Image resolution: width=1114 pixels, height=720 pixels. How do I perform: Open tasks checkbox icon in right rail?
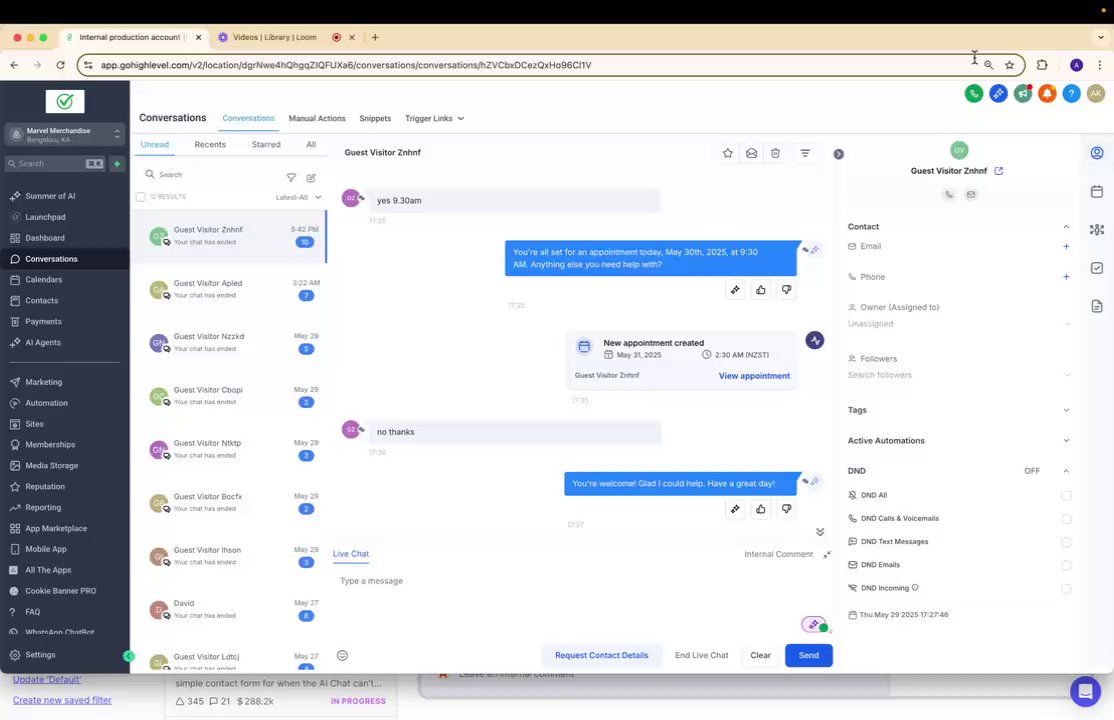1097,268
